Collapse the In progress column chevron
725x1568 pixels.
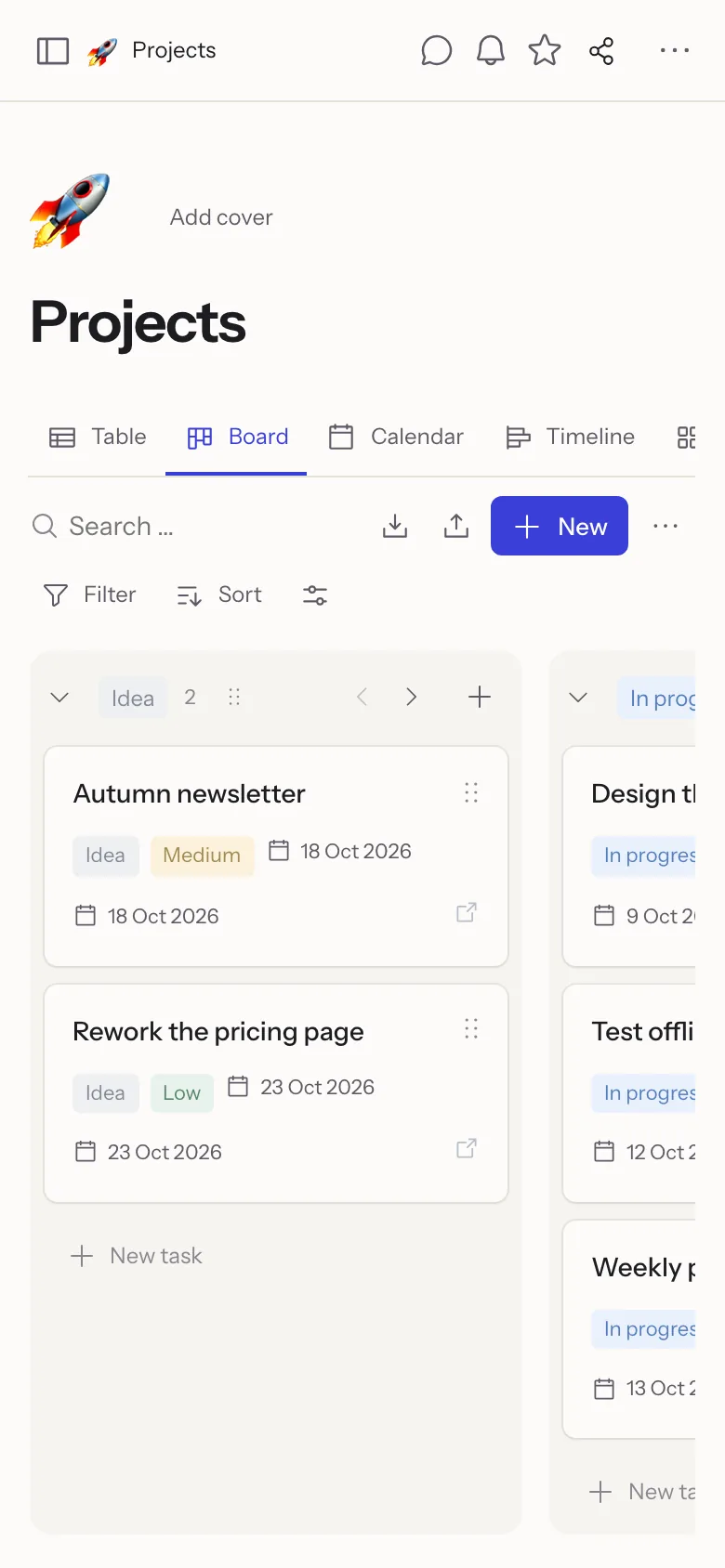pyautogui.click(x=578, y=698)
